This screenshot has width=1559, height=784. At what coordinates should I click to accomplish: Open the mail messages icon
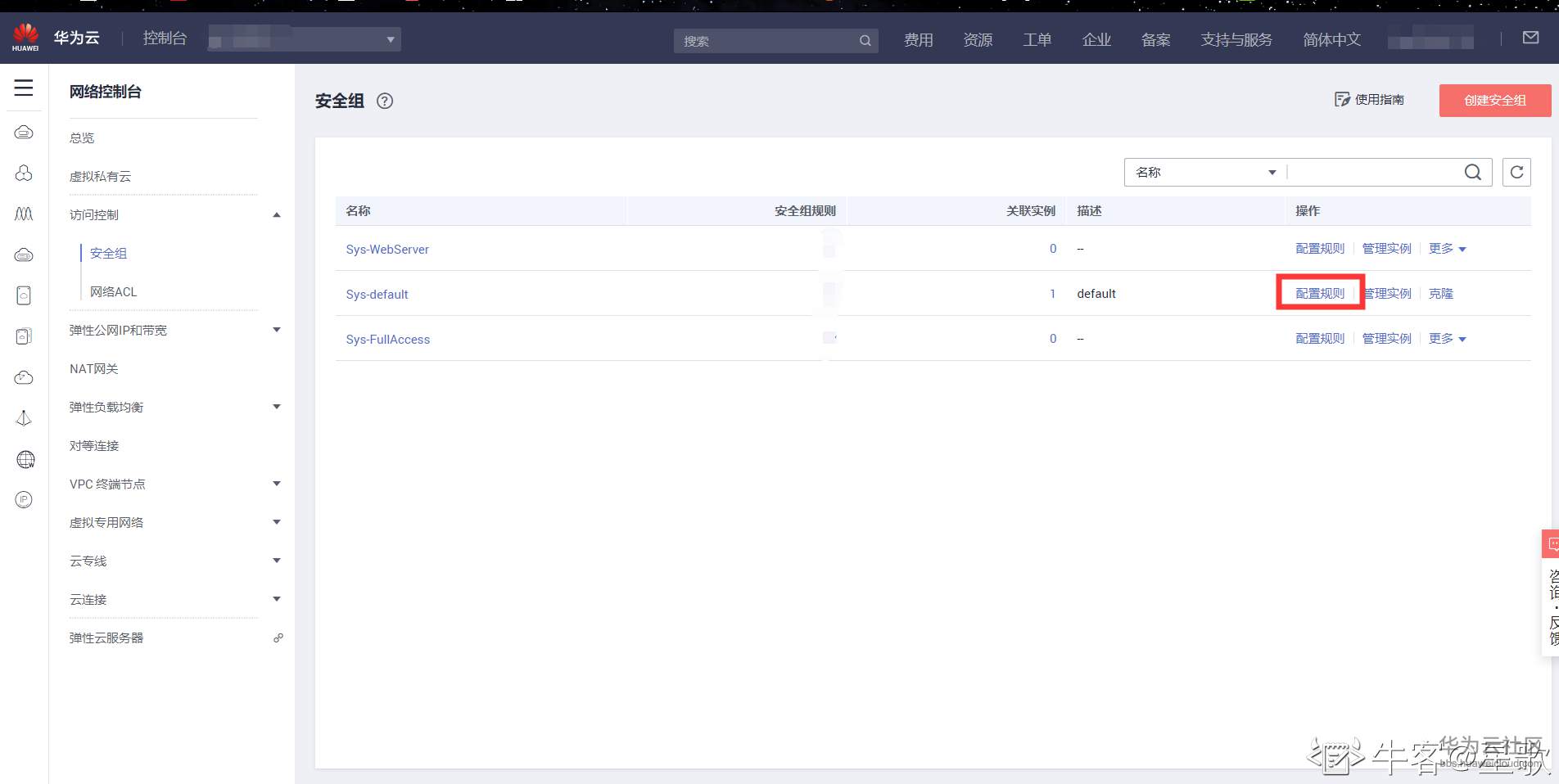point(1530,38)
